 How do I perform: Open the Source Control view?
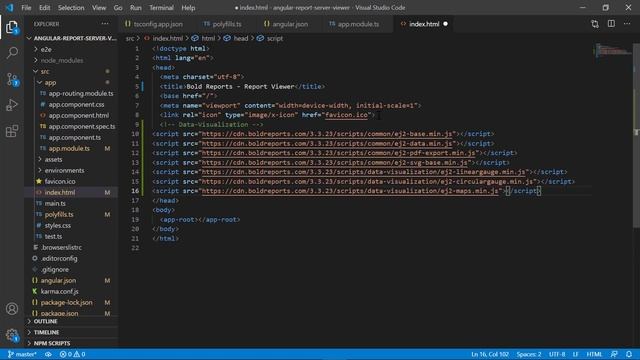coord(12,79)
